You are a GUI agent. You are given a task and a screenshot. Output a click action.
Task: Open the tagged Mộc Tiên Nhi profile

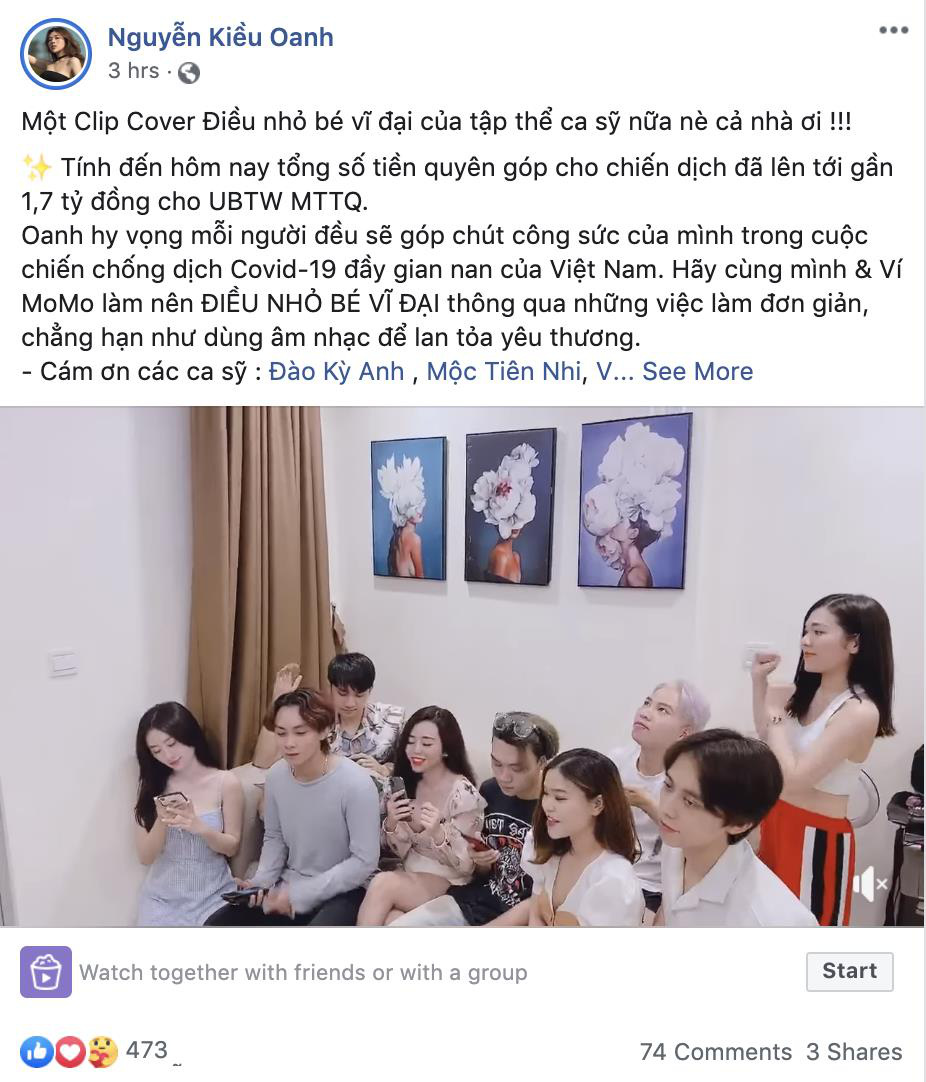click(504, 371)
